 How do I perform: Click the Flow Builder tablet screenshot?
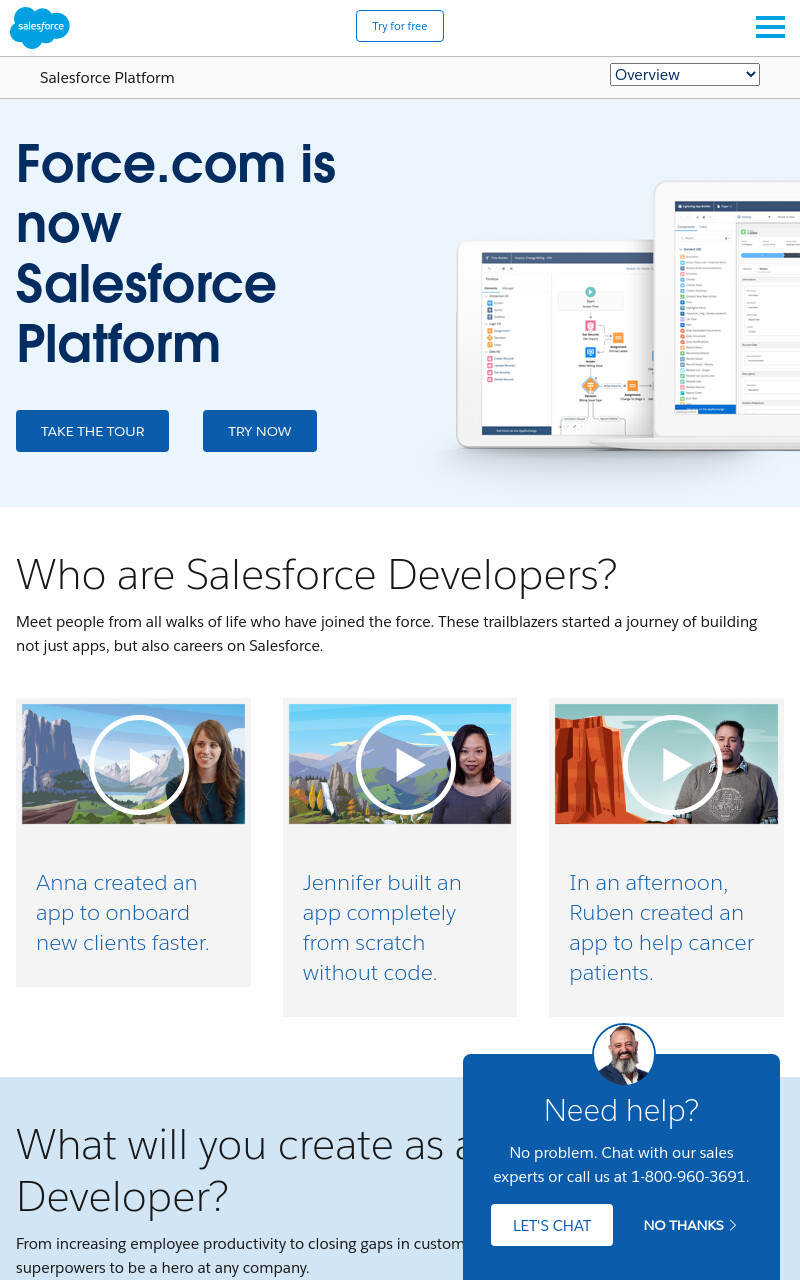(x=555, y=345)
